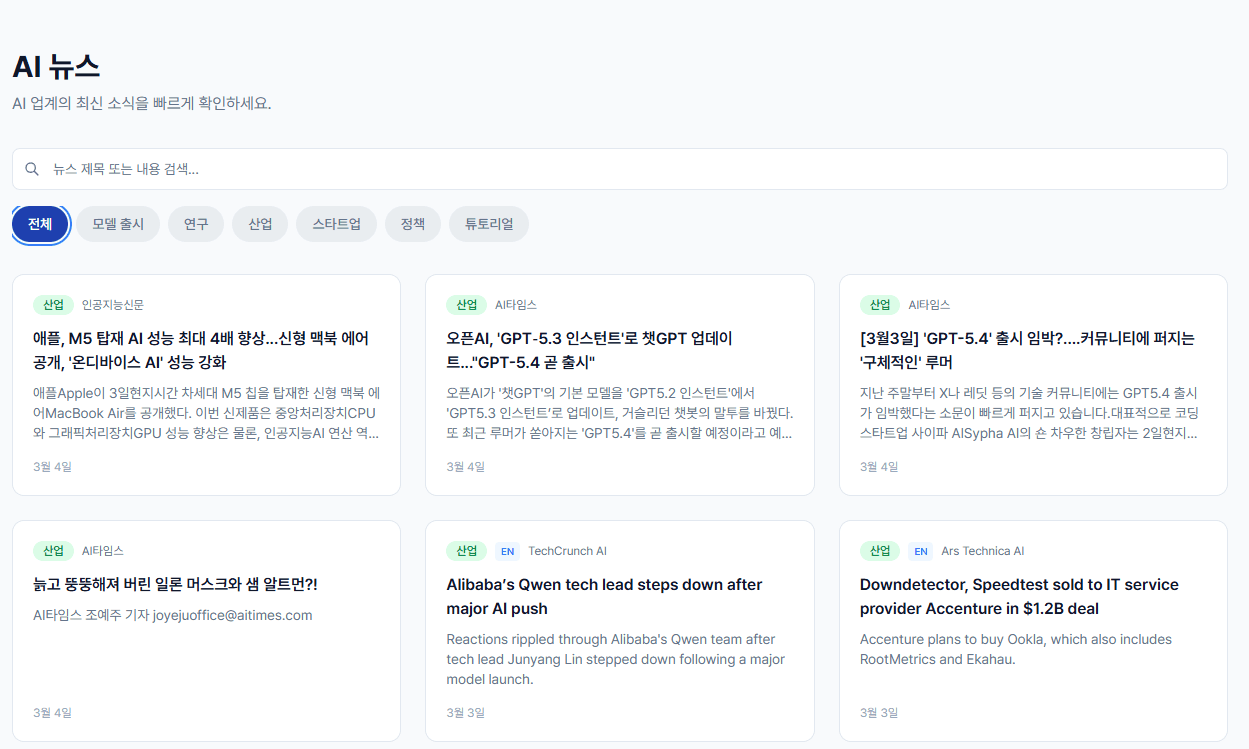Click the 'EN' badge on the TechCrunch AI article
The height and width of the screenshot is (749, 1249).
click(507, 550)
